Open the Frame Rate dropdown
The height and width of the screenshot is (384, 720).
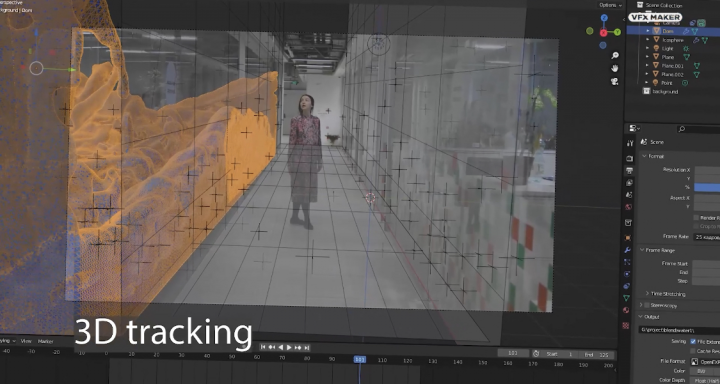706,237
